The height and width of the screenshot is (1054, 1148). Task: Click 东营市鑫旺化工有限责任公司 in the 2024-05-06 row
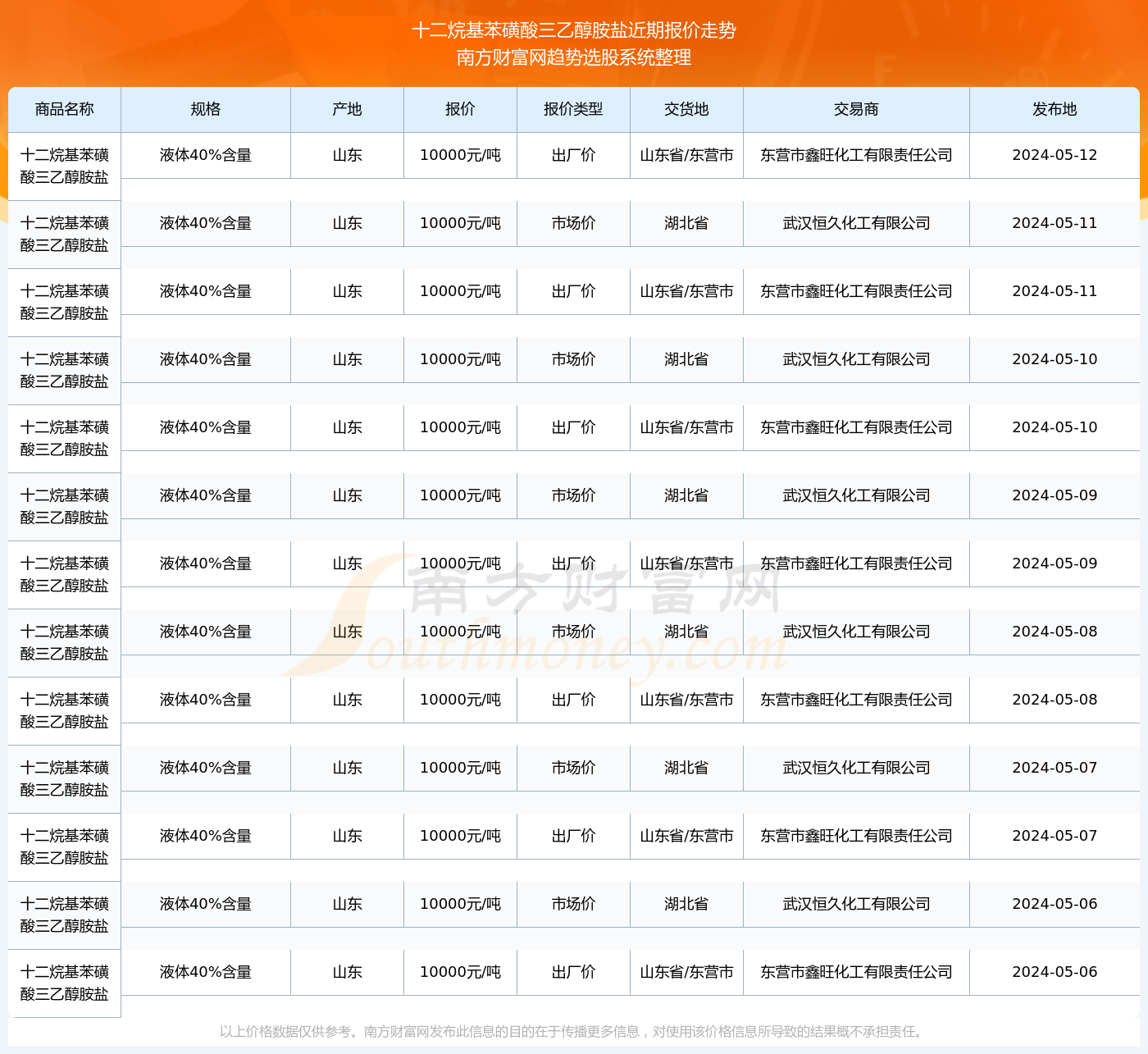(x=857, y=972)
